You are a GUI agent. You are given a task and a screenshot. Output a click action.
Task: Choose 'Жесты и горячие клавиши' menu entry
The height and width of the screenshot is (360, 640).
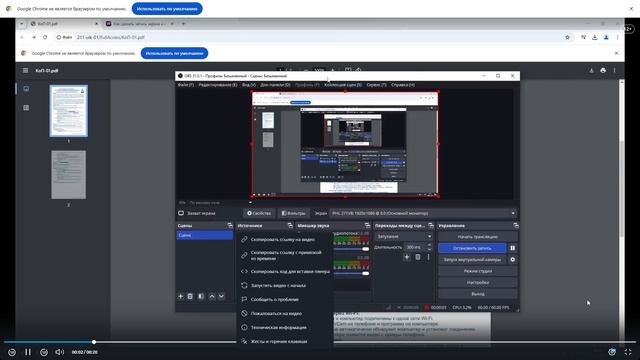[x=285, y=341]
